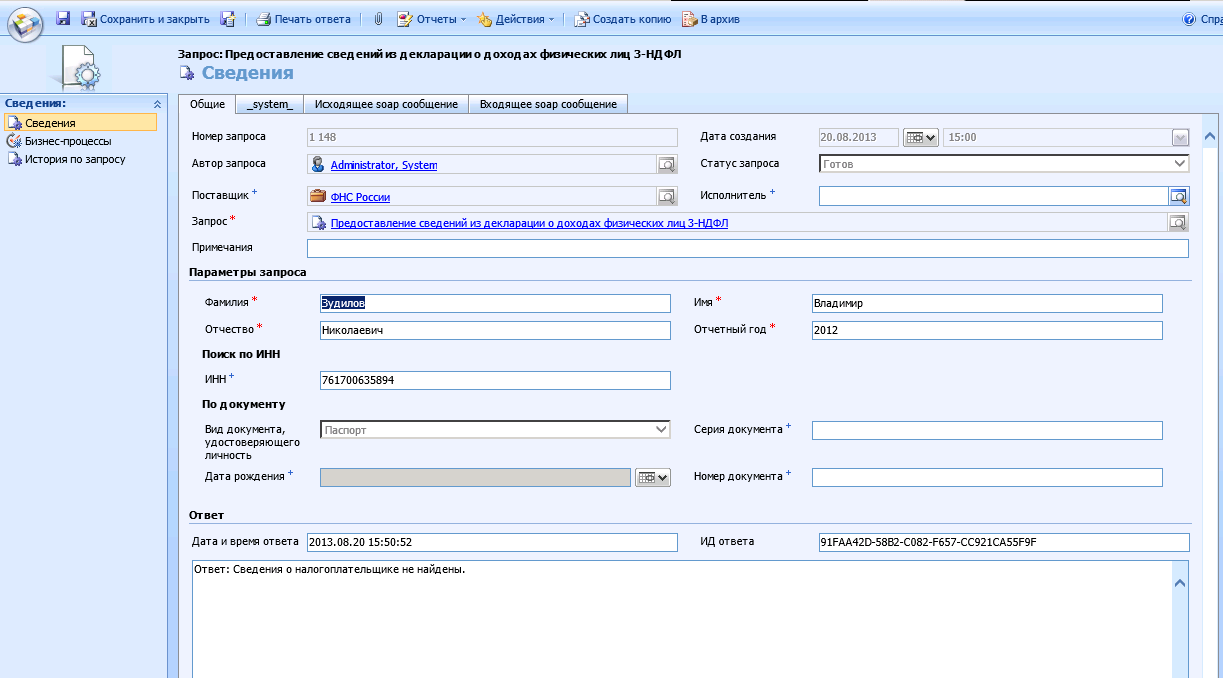
Task: Switch to Исходящее soap сообщение tab
Action: (386, 104)
